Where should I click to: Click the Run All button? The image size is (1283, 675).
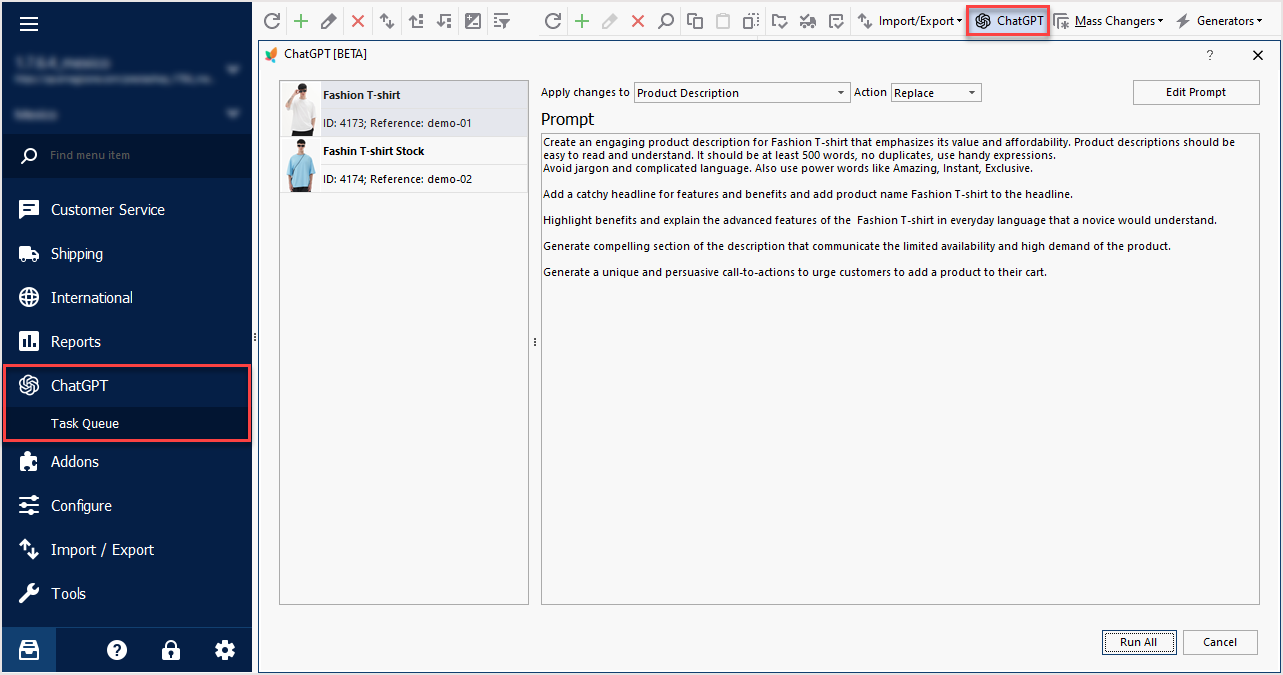tap(1139, 642)
